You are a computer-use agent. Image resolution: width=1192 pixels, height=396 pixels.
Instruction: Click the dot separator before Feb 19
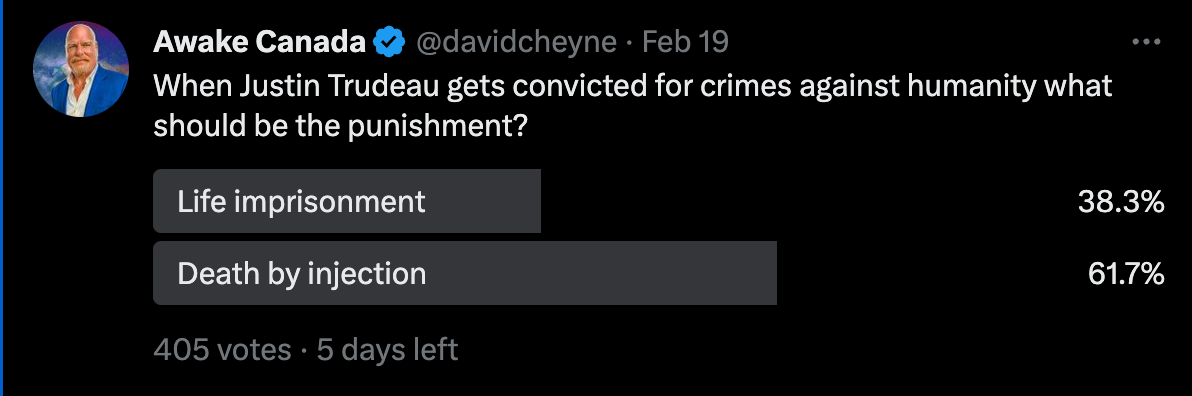(x=629, y=43)
